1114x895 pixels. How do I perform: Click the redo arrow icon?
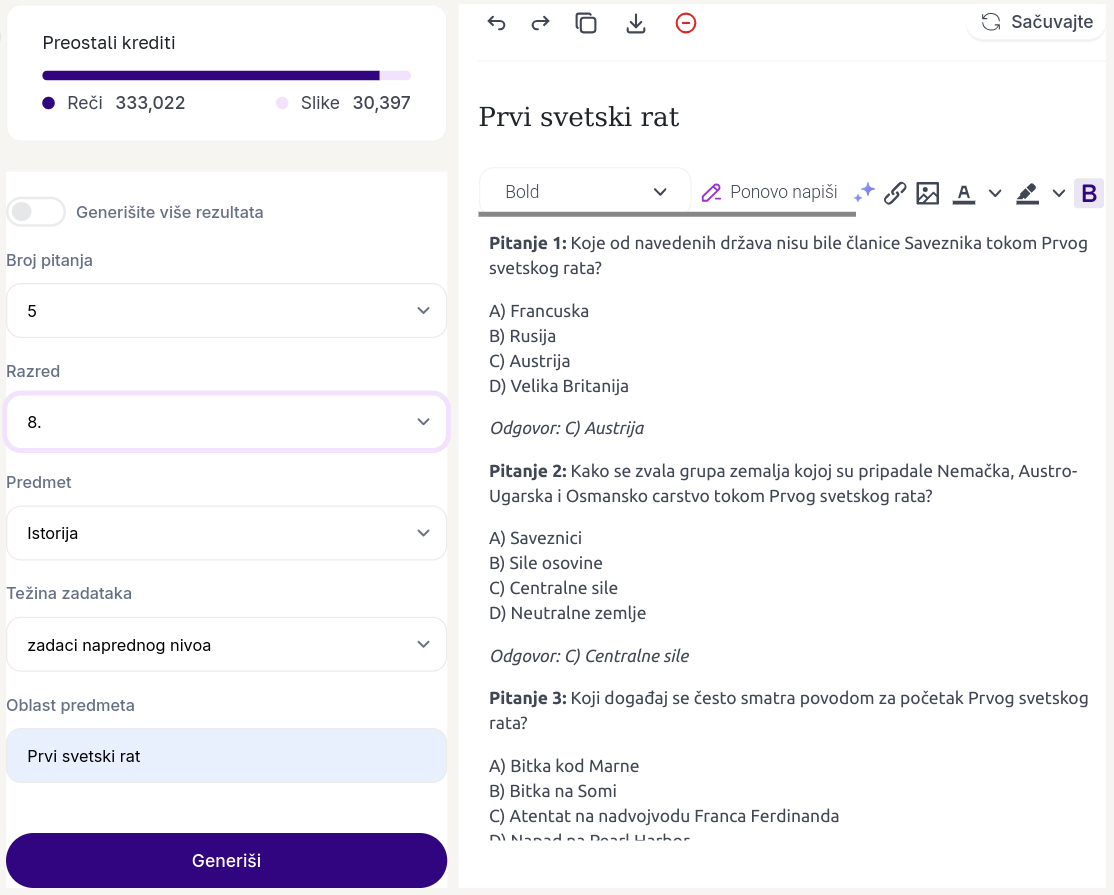[540, 23]
